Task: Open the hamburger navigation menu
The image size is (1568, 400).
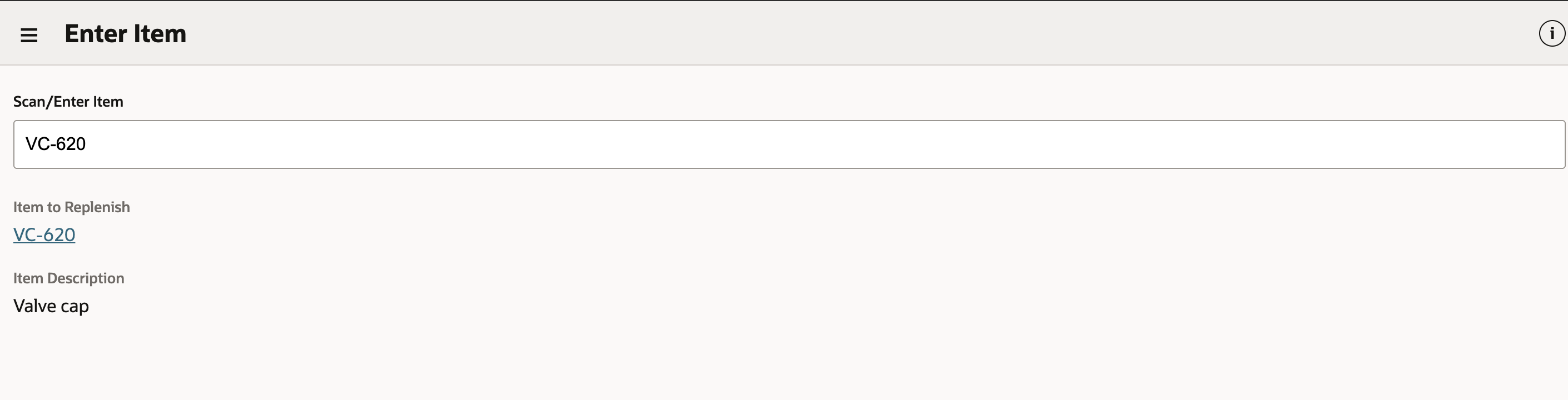Action: [28, 35]
